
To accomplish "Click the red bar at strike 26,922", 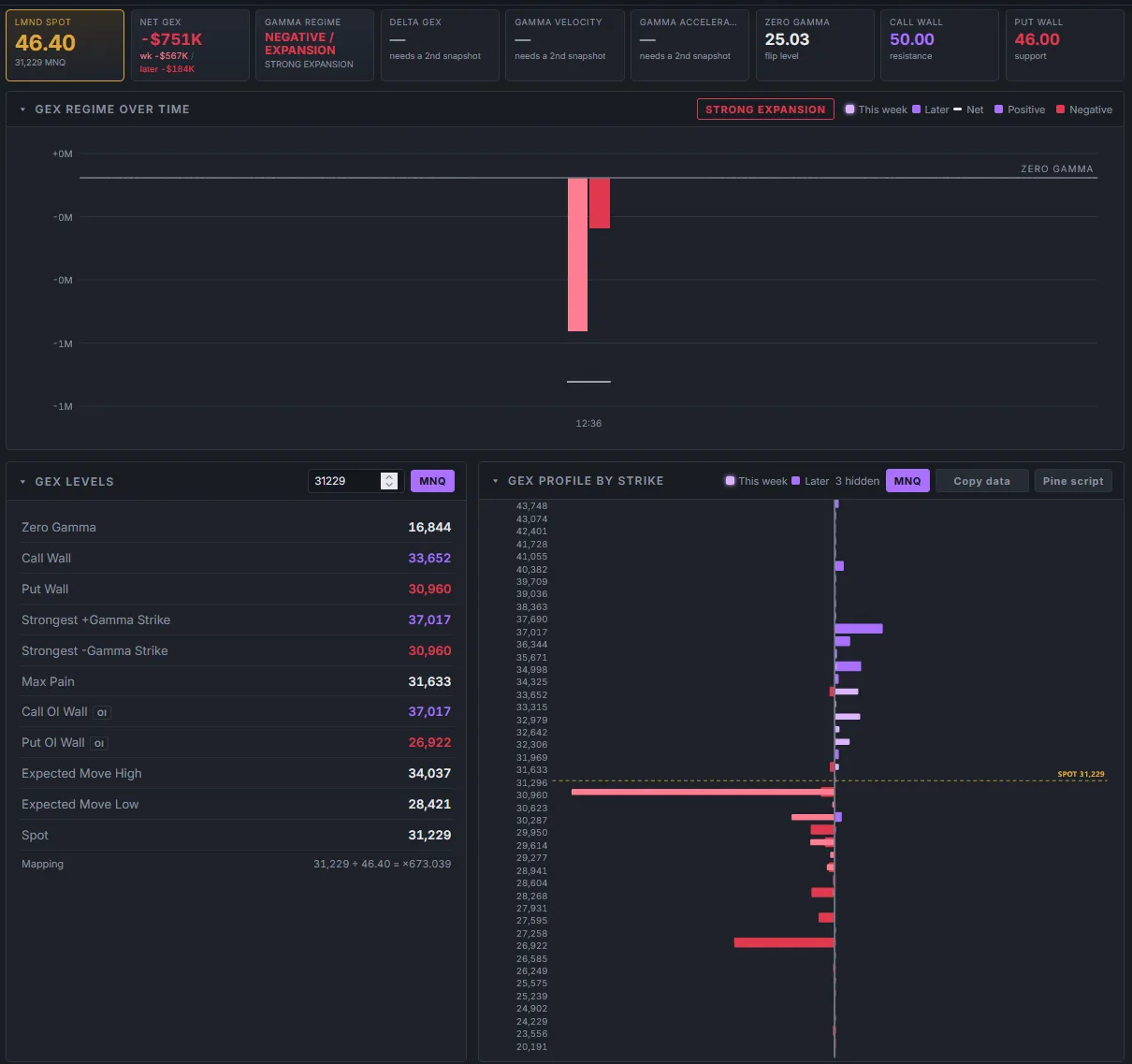I will pos(784,942).
